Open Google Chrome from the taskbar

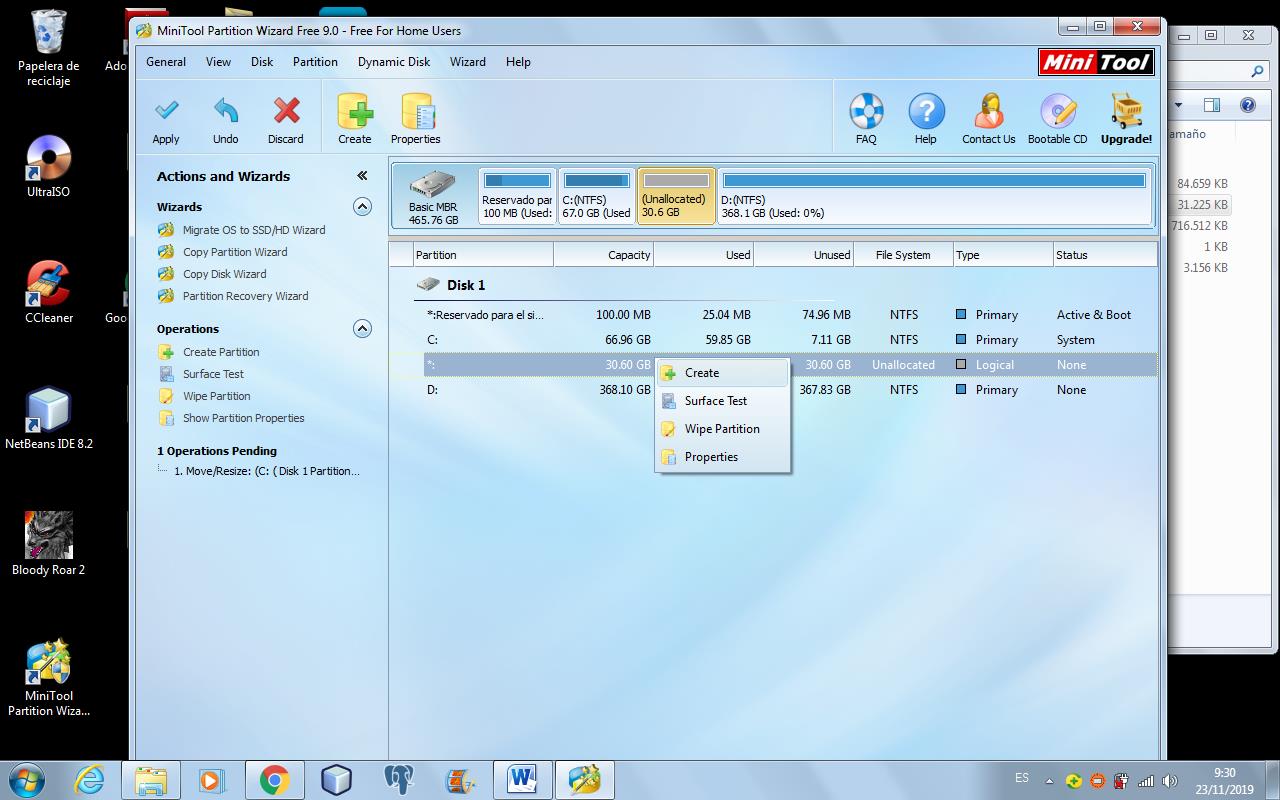point(274,780)
